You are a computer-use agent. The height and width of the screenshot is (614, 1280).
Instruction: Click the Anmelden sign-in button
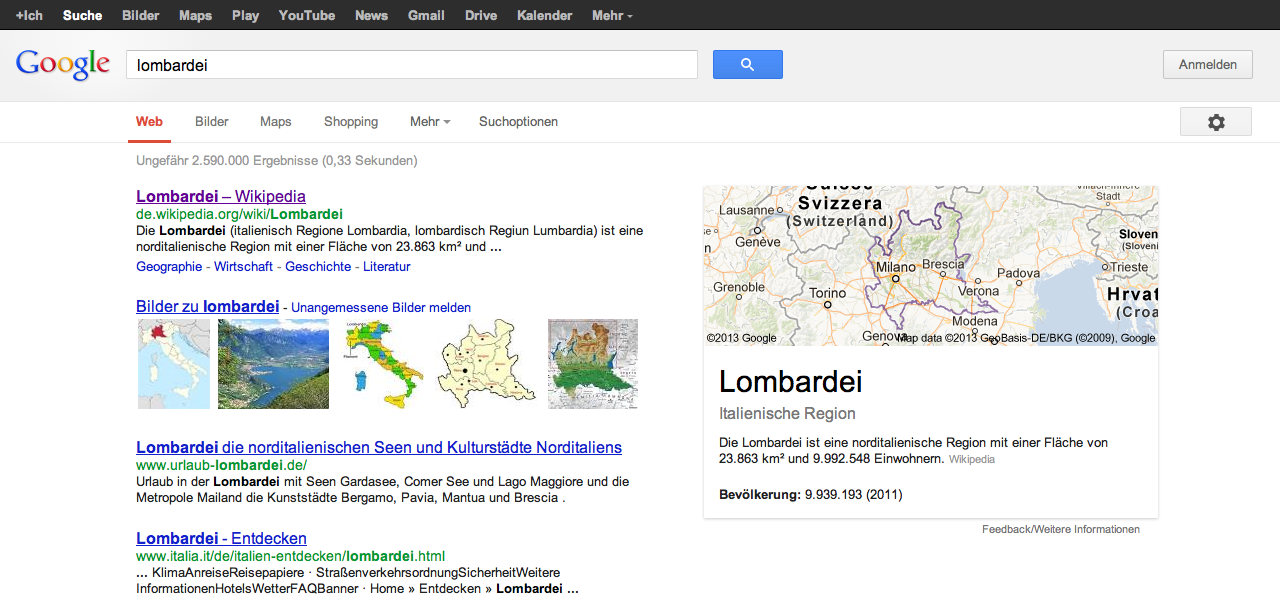pos(1207,65)
